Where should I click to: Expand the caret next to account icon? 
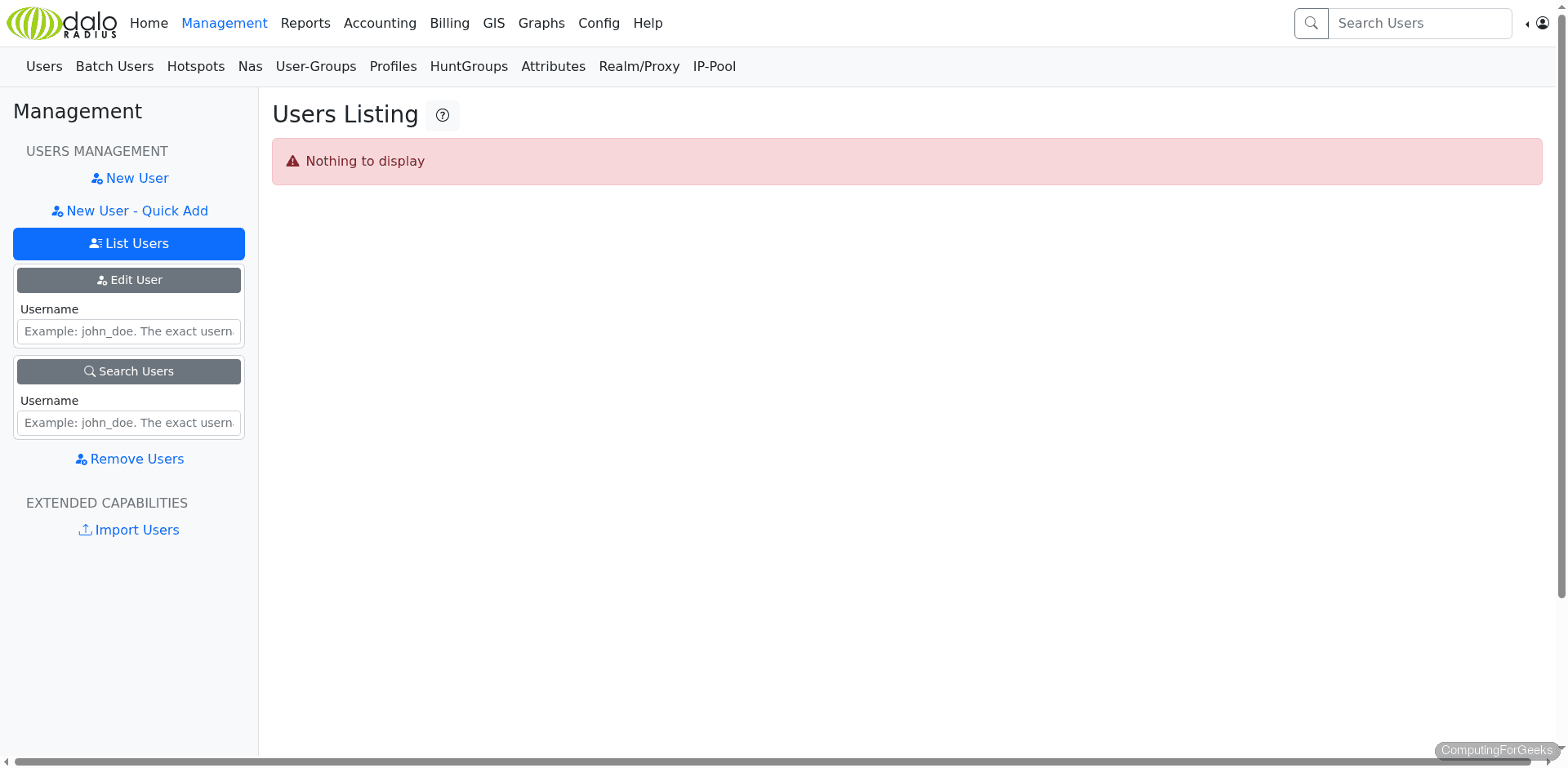pos(1527,24)
